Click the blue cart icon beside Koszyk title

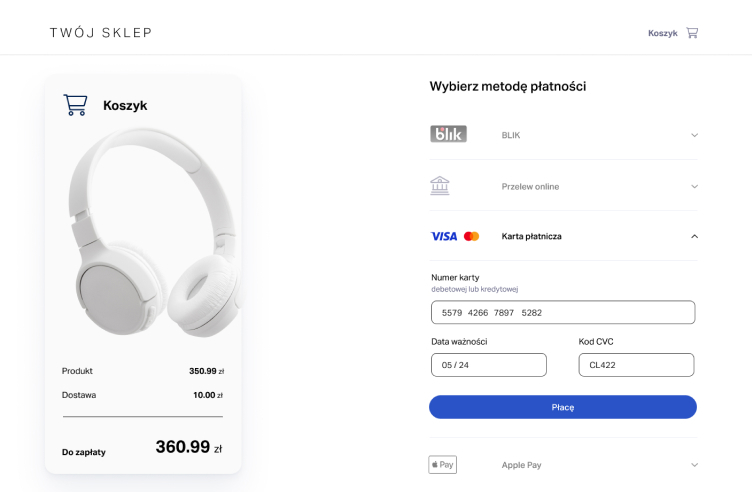(75, 105)
